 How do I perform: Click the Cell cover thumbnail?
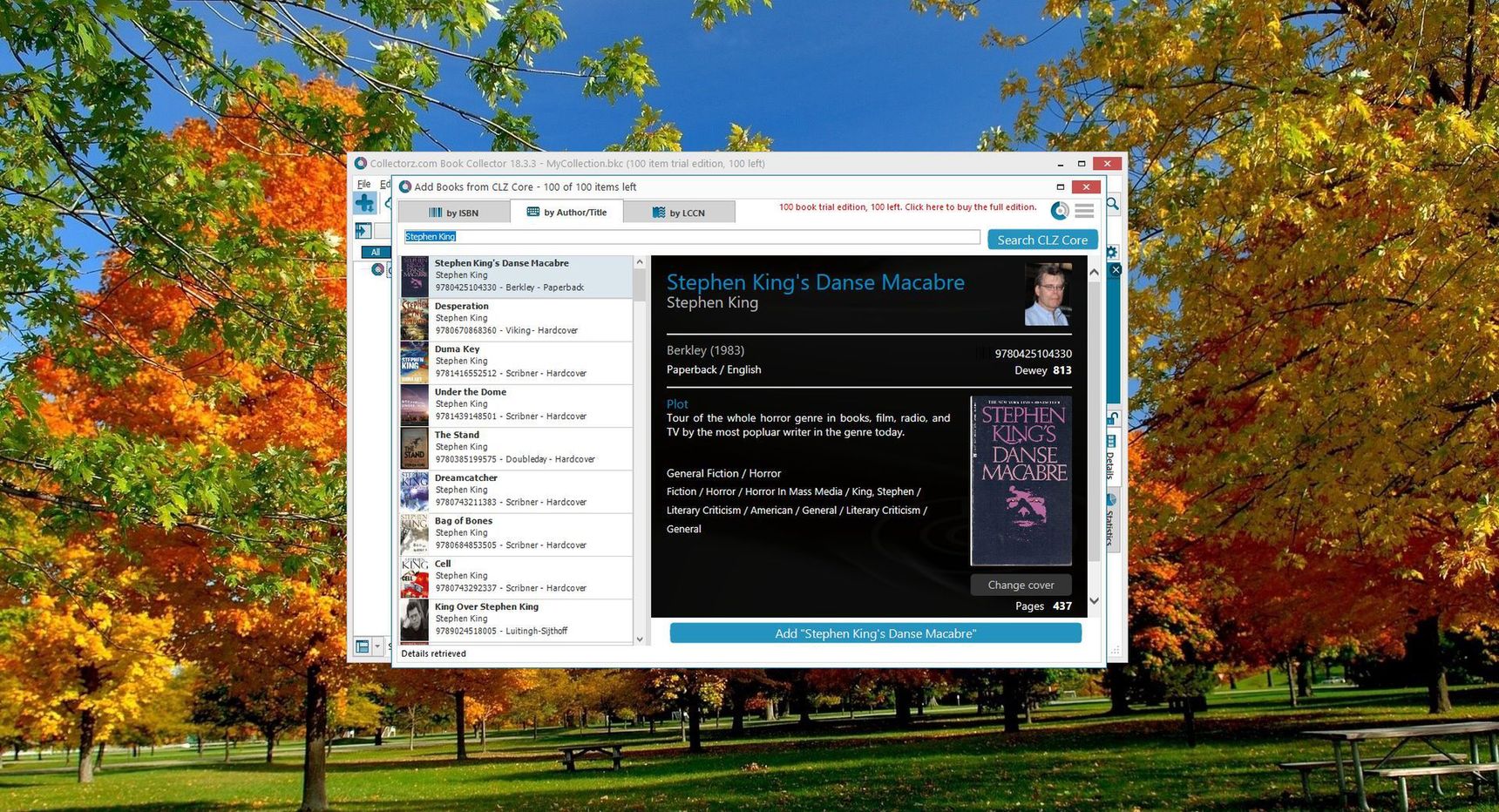(x=414, y=578)
